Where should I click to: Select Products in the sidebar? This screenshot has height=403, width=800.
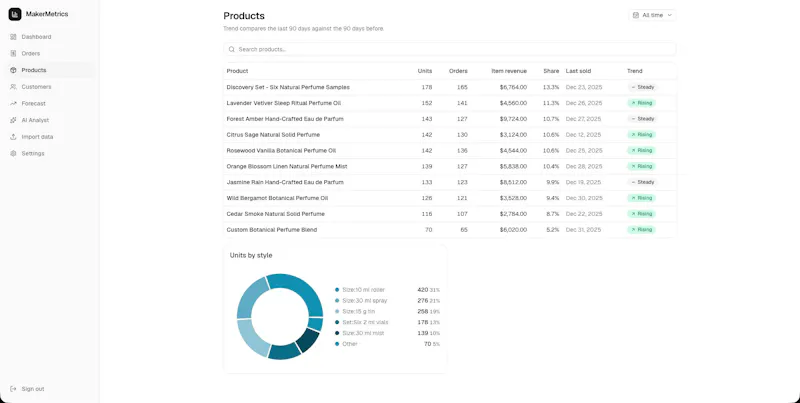pyautogui.click(x=50, y=70)
